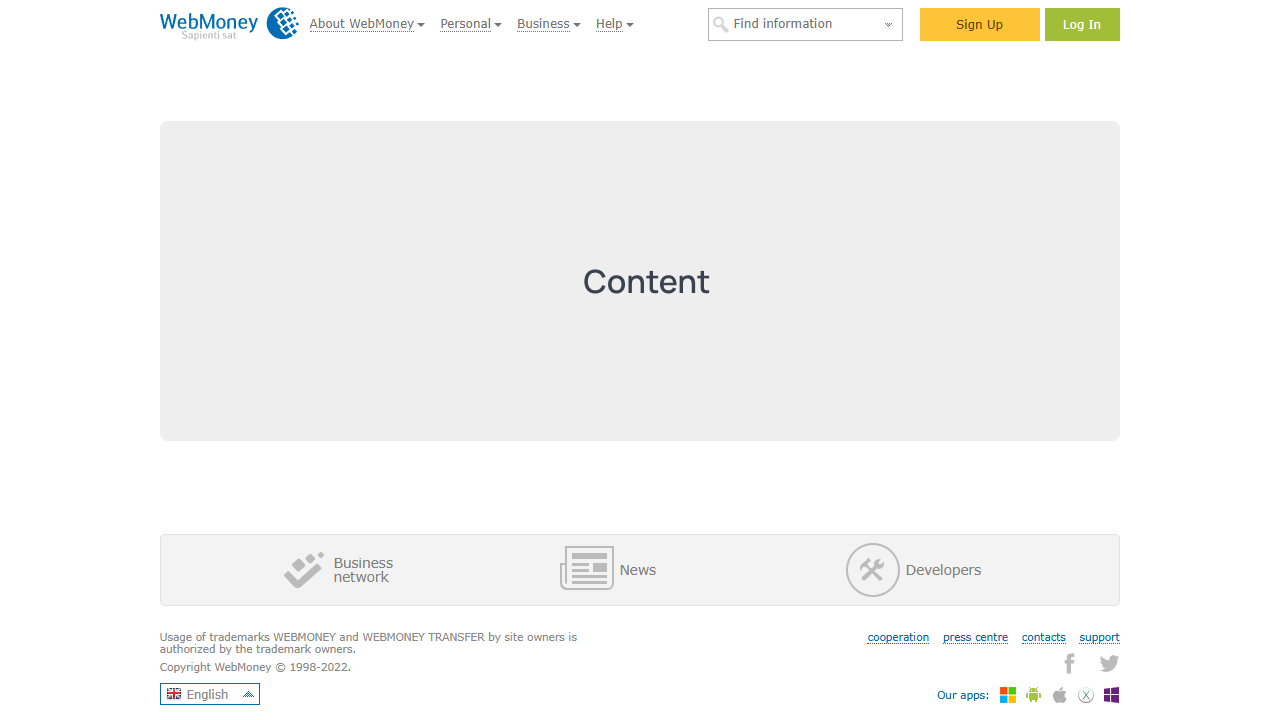Open the Twitter bird icon
1280x720 pixels.
pos(1109,663)
